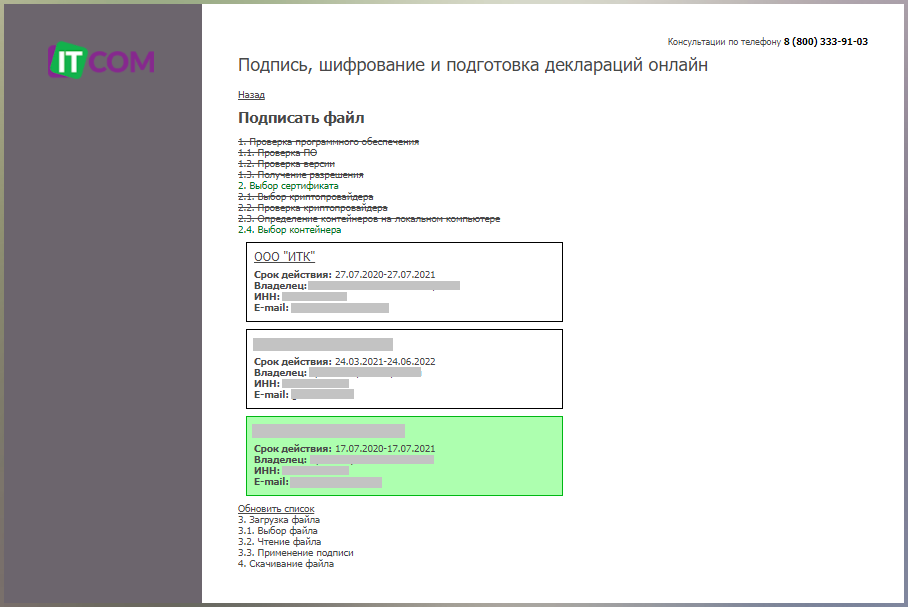The height and width of the screenshot is (607, 908).
Task: Click step 2. Выбор сертификата
Action: coord(288,186)
